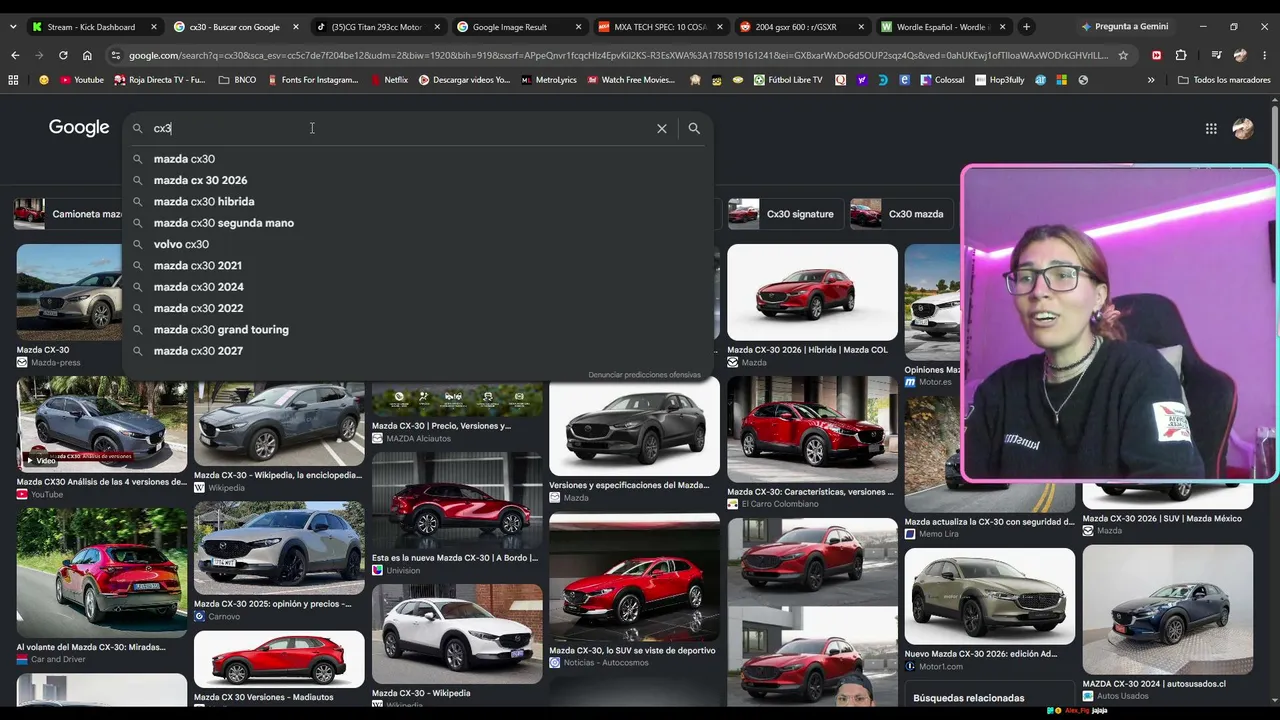
Task: Clear the search box with the X icon
Action: point(662,128)
